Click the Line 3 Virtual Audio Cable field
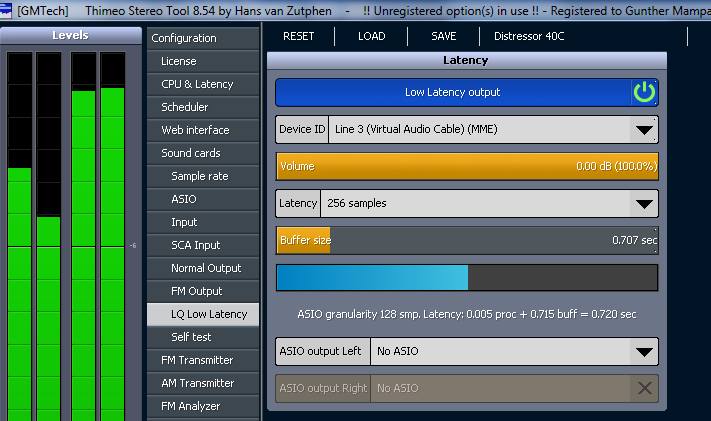This screenshot has width=711, height=421. pos(479,130)
